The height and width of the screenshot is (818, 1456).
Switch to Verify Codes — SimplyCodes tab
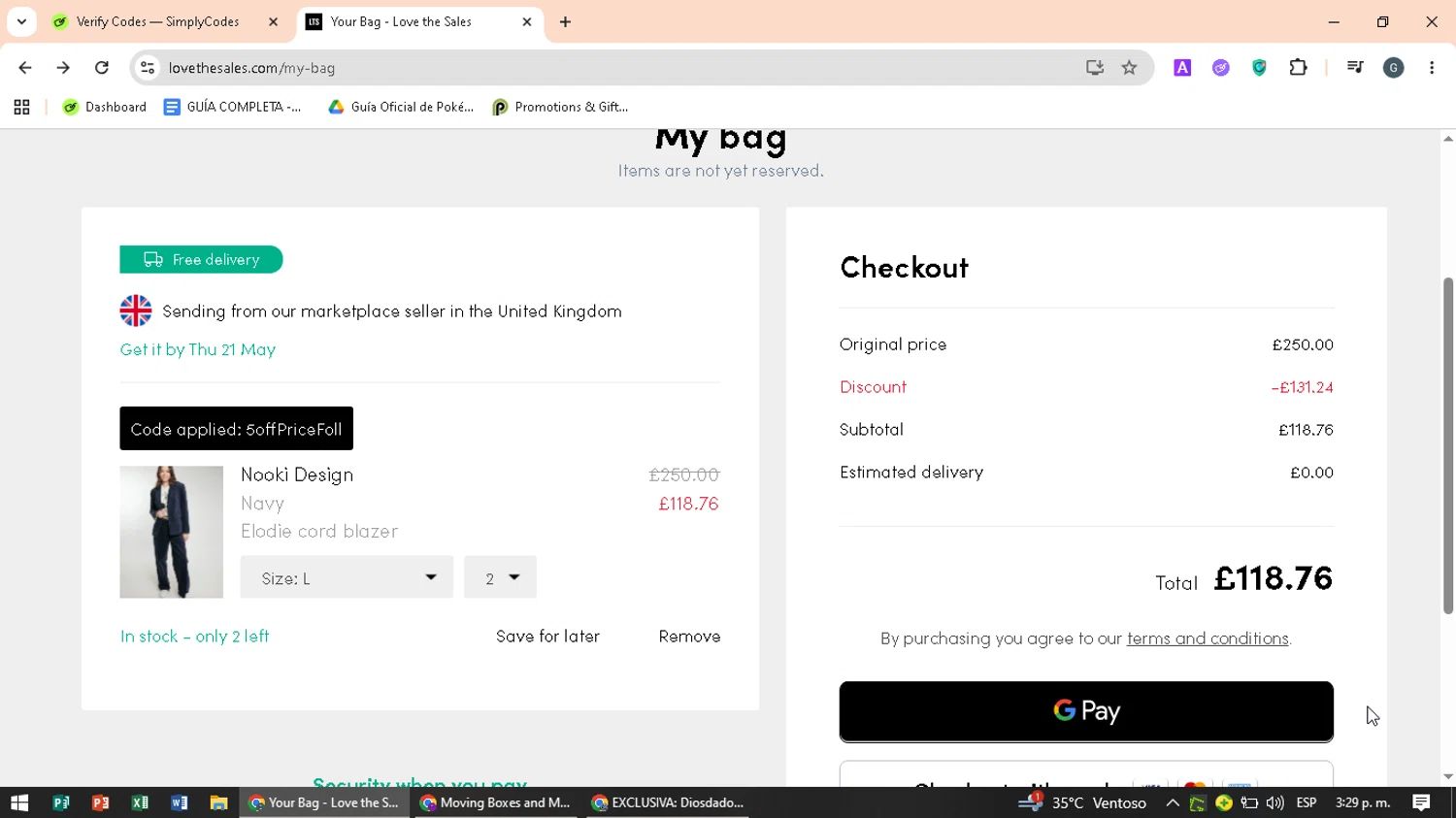pos(157,21)
